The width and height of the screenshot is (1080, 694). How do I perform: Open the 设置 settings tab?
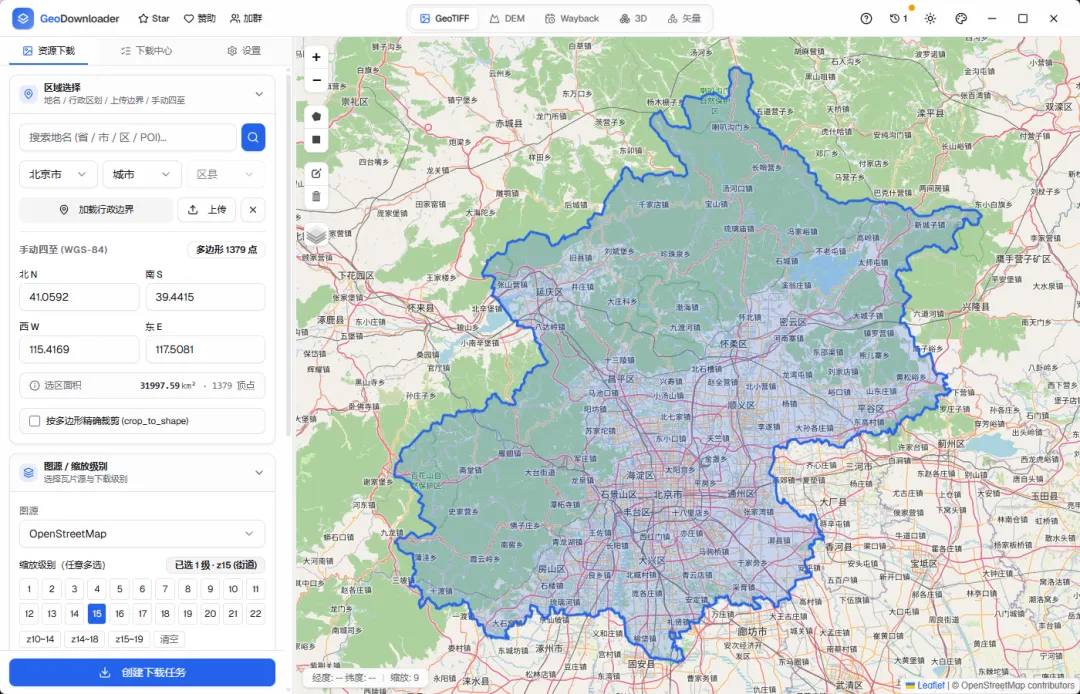pyautogui.click(x=244, y=50)
